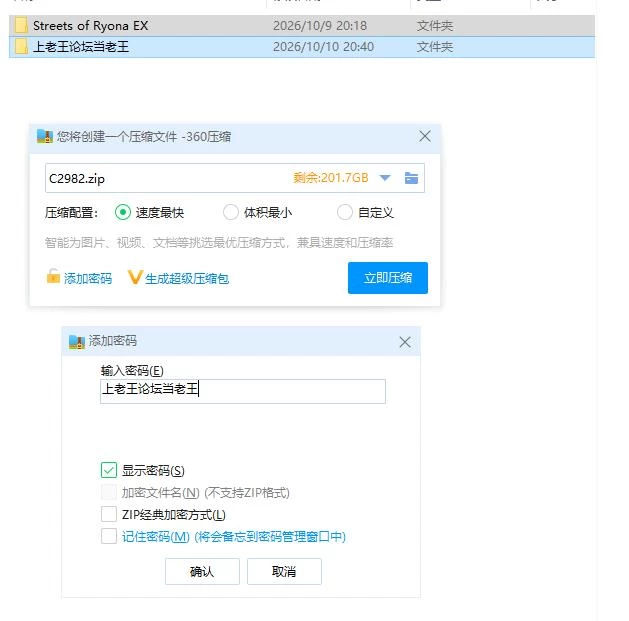Click 文件夹 type in 上老王论坛当老王 row
The image size is (629, 621).
tap(435, 47)
